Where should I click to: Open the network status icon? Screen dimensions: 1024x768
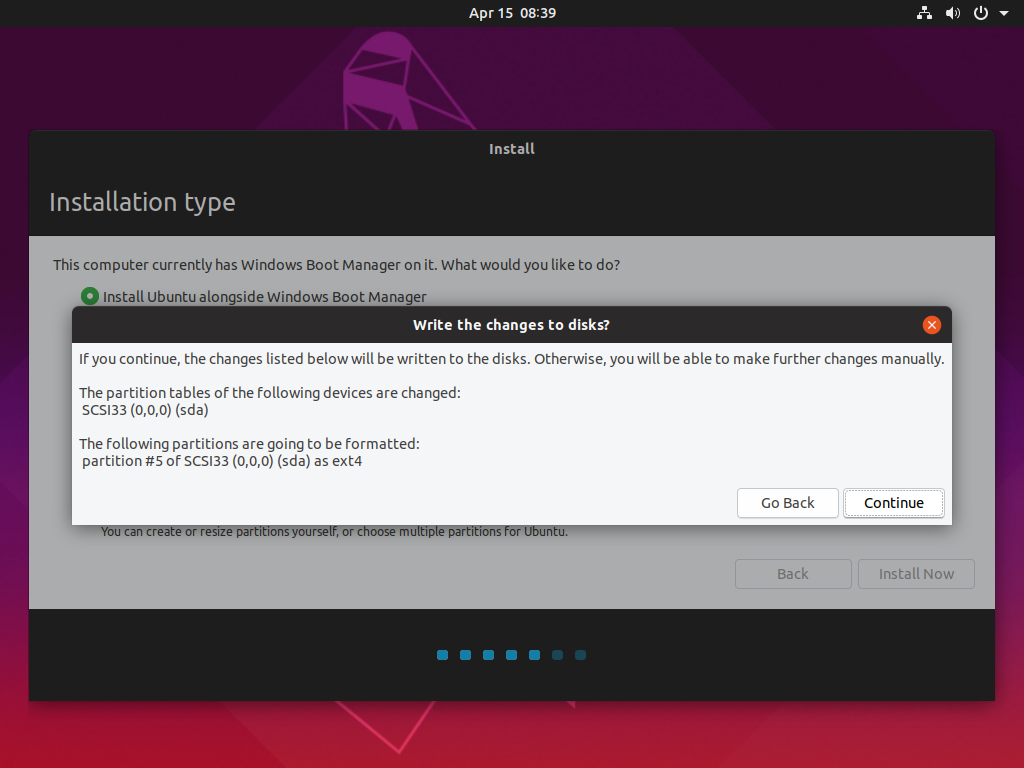pyautogui.click(x=924, y=13)
